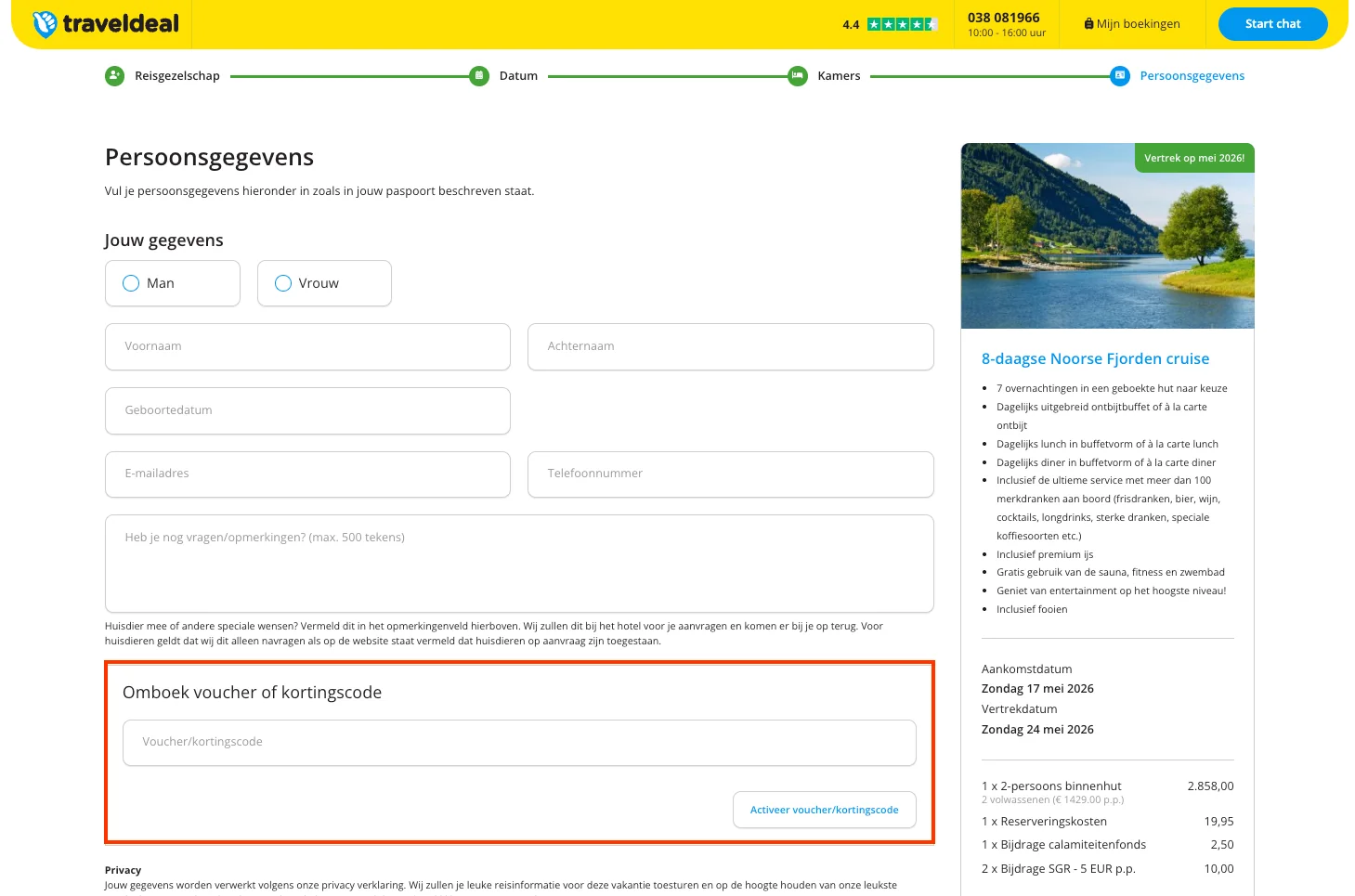
Task: Click the Geboortedatum input field
Action: click(307, 410)
